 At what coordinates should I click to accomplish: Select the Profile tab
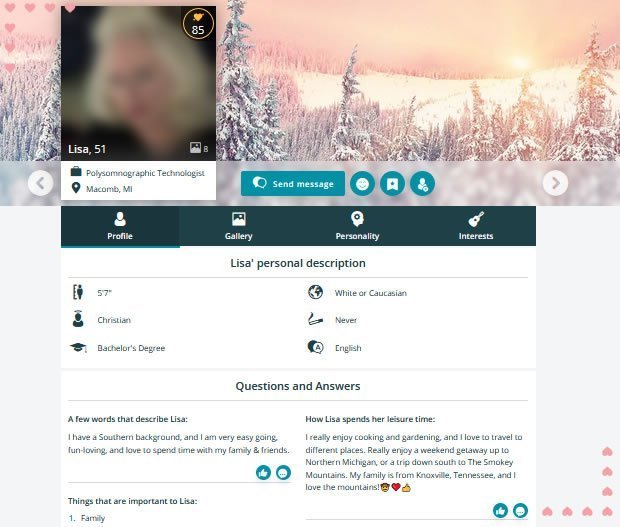click(x=120, y=226)
